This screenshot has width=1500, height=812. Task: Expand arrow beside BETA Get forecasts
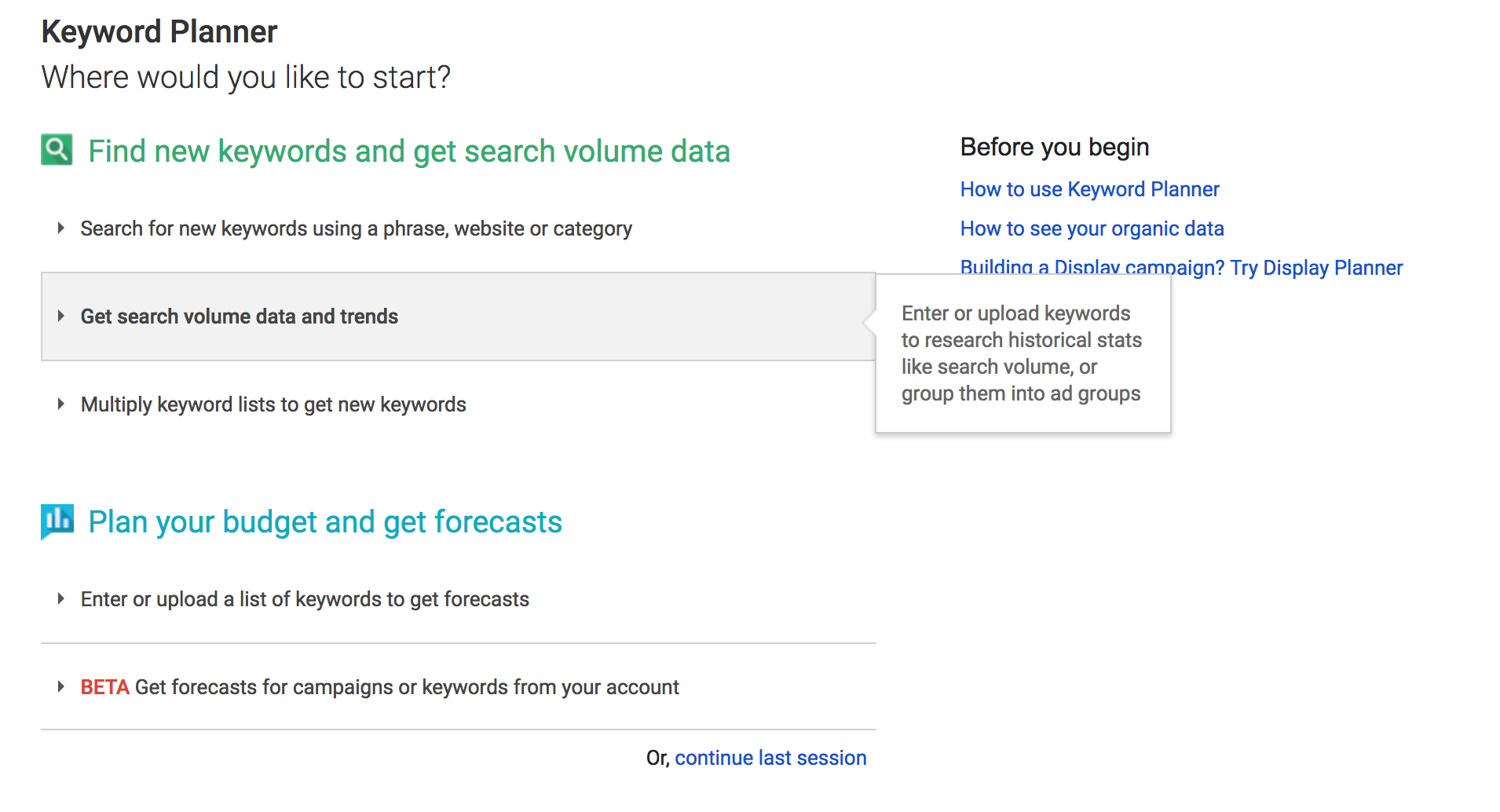point(60,687)
